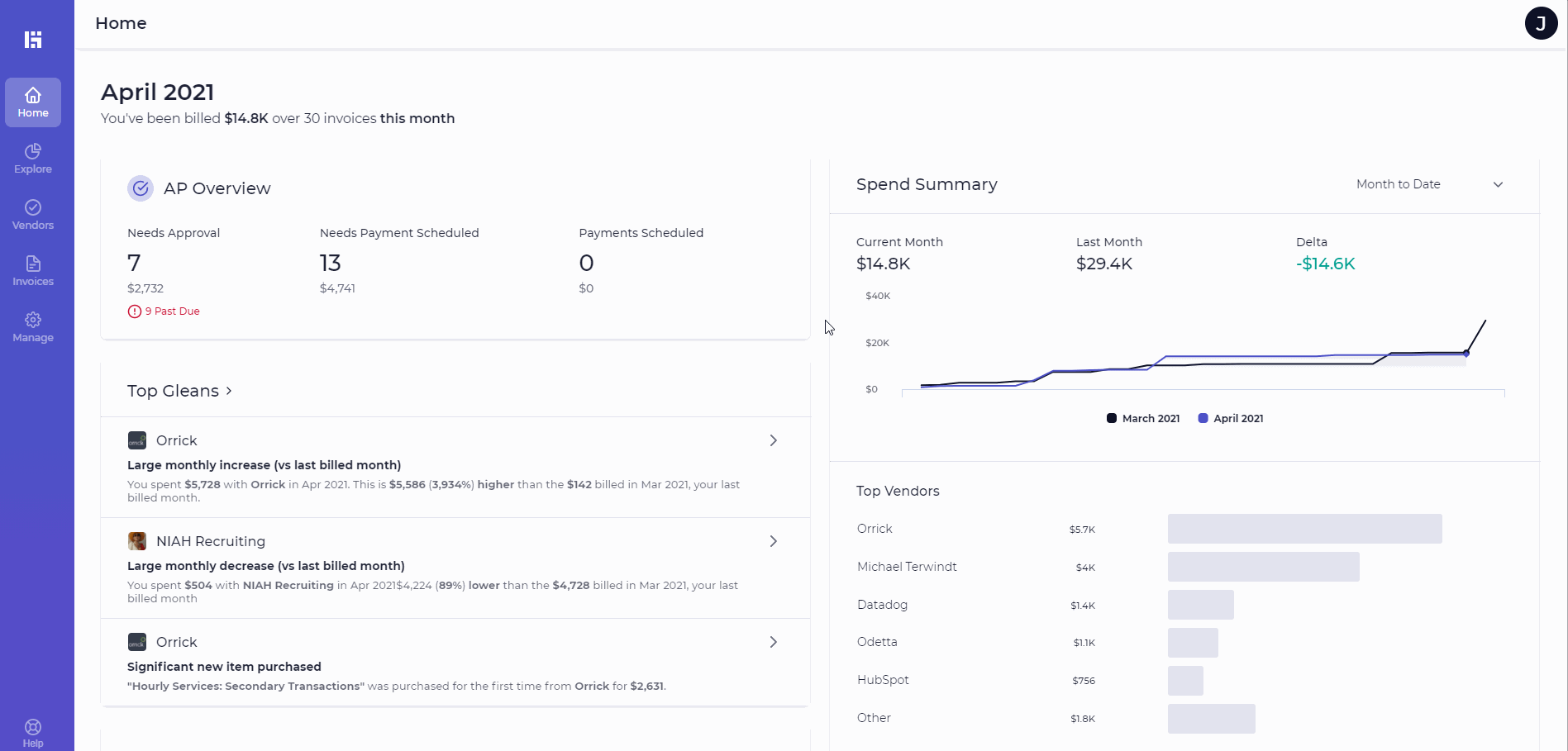Toggle March 2021 legend series

(x=1143, y=418)
